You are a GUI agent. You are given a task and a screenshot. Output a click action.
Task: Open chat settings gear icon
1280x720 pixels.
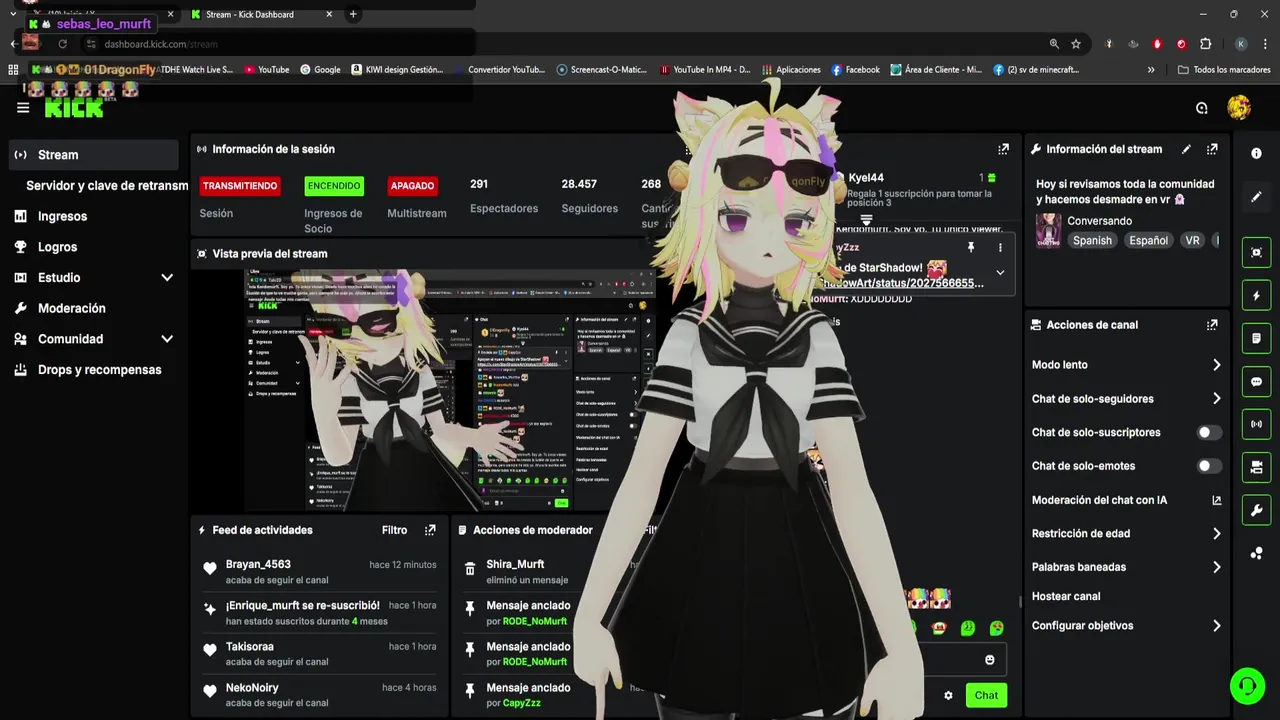click(x=948, y=695)
